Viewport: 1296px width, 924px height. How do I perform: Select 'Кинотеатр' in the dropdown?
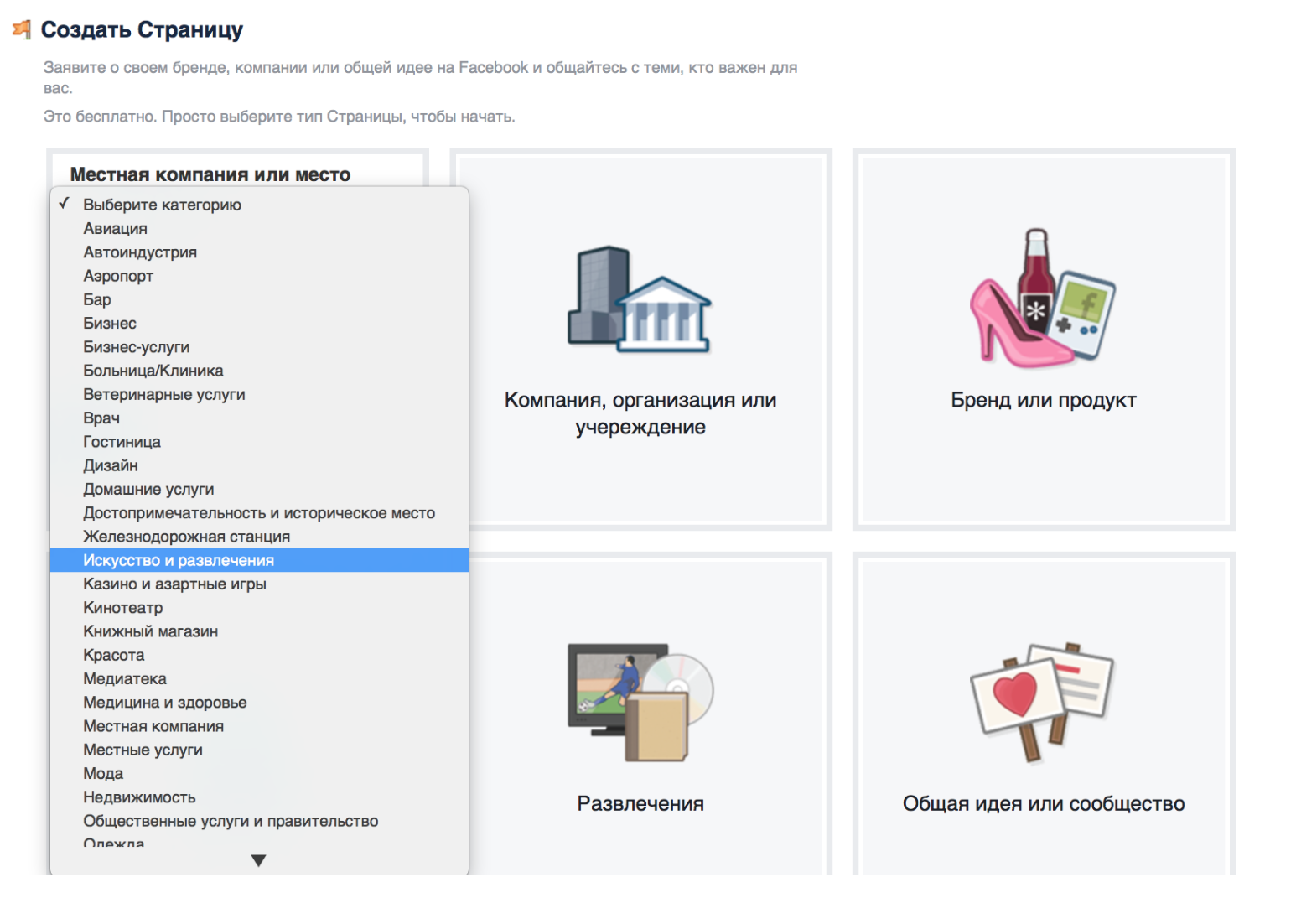click(123, 608)
